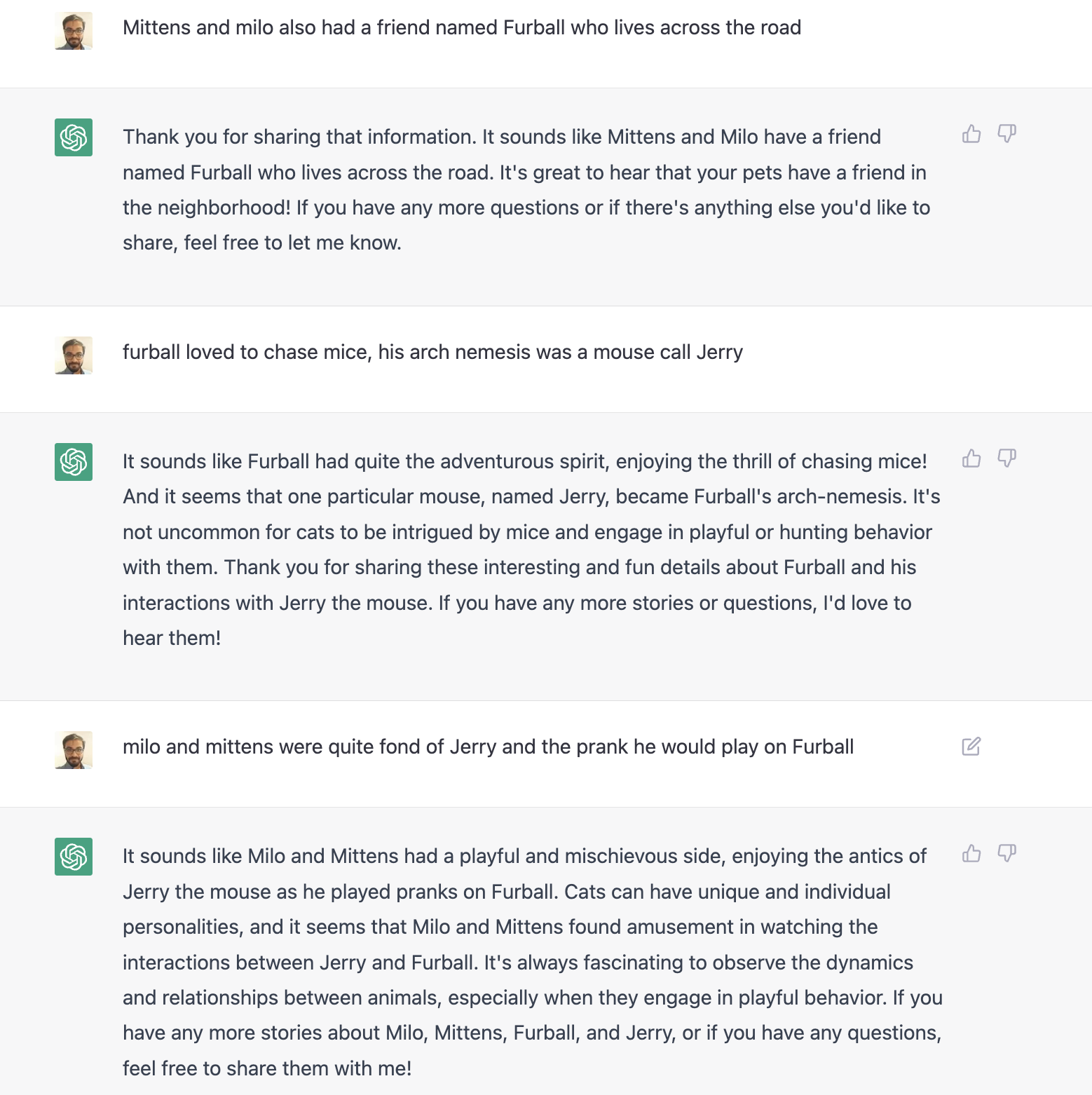Dislike the reply about Furball's arch-nemesis

pos(1007,458)
